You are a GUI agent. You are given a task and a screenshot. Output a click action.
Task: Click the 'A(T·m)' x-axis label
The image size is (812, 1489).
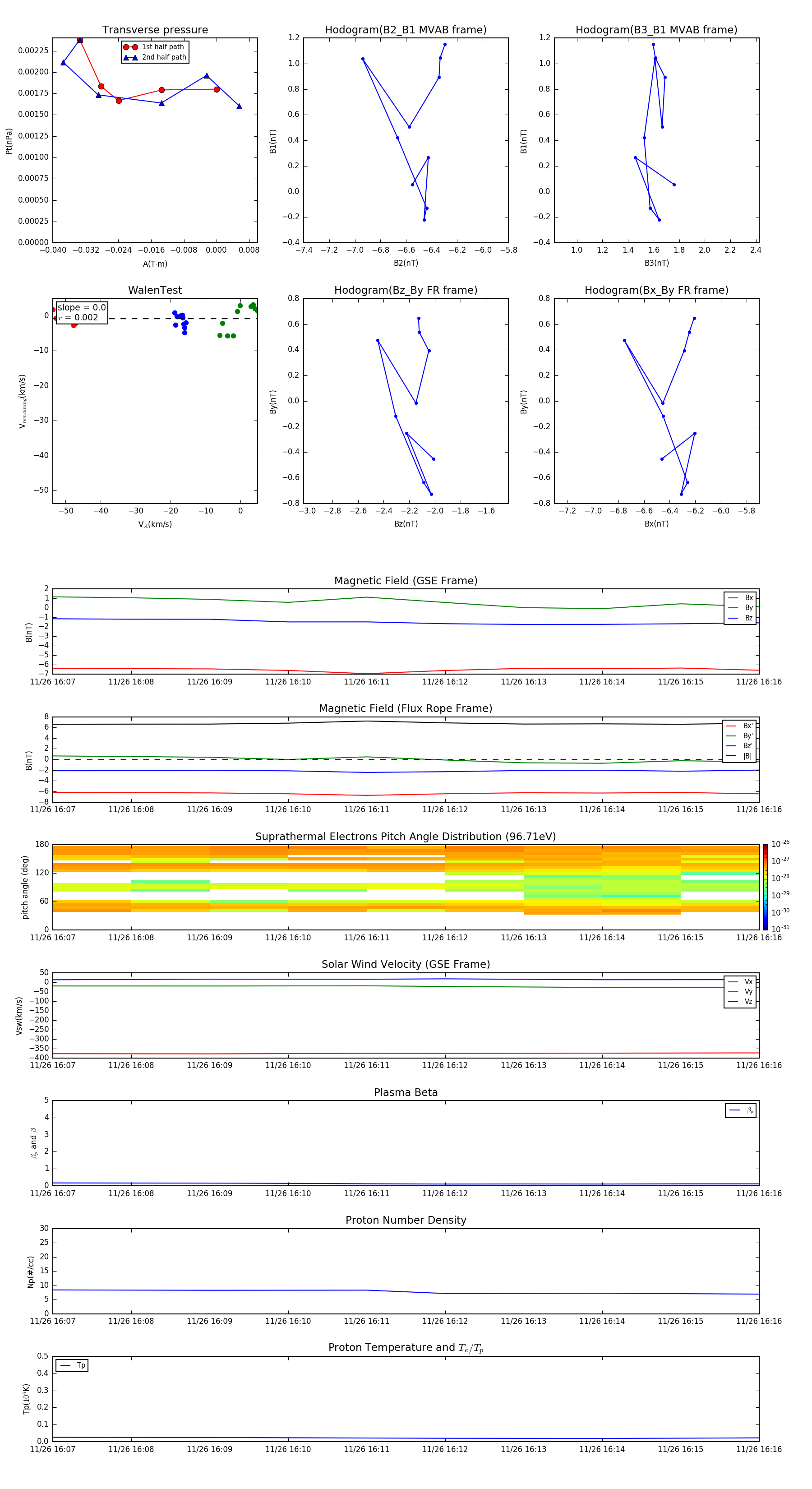[155, 264]
